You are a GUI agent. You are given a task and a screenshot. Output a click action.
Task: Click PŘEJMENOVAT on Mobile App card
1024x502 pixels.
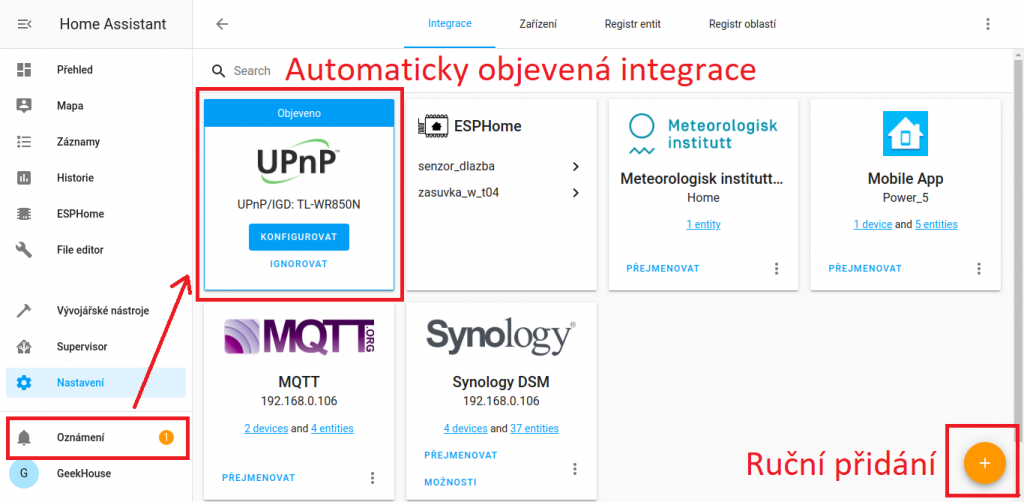[x=865, y=268]
